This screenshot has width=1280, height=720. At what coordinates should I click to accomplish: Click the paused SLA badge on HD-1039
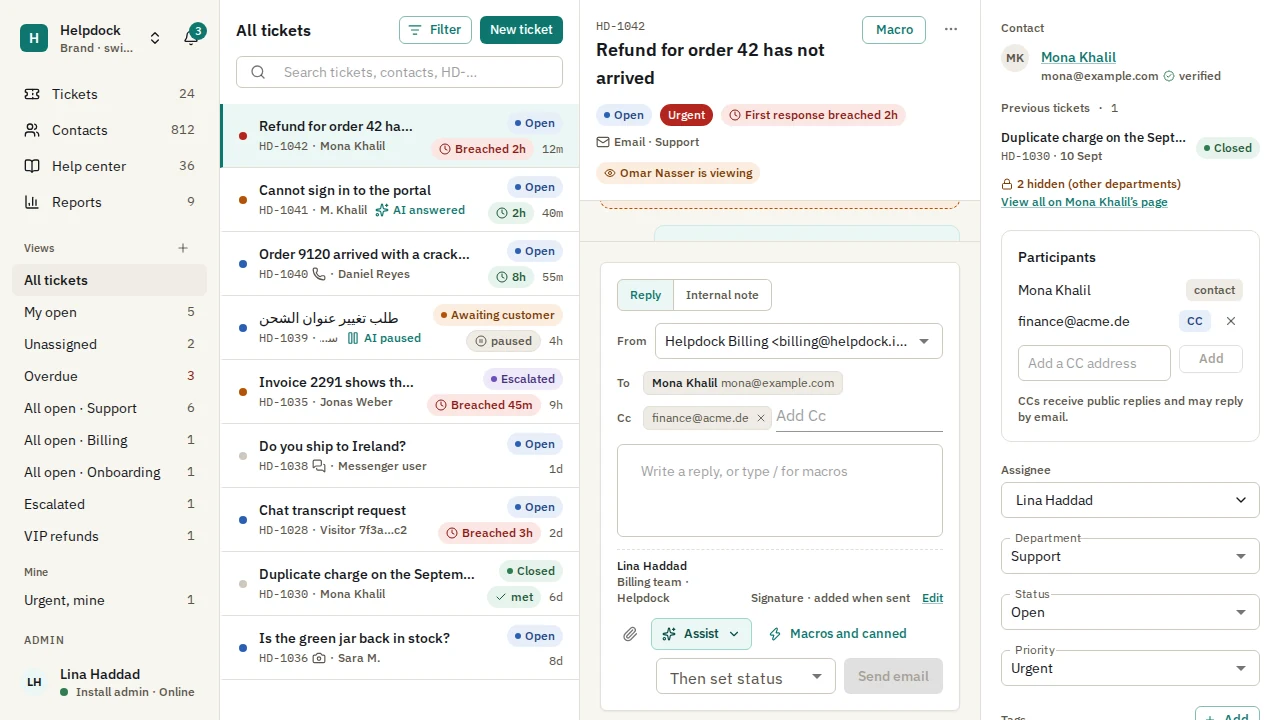pyautogui.click(x=503, y=341)
